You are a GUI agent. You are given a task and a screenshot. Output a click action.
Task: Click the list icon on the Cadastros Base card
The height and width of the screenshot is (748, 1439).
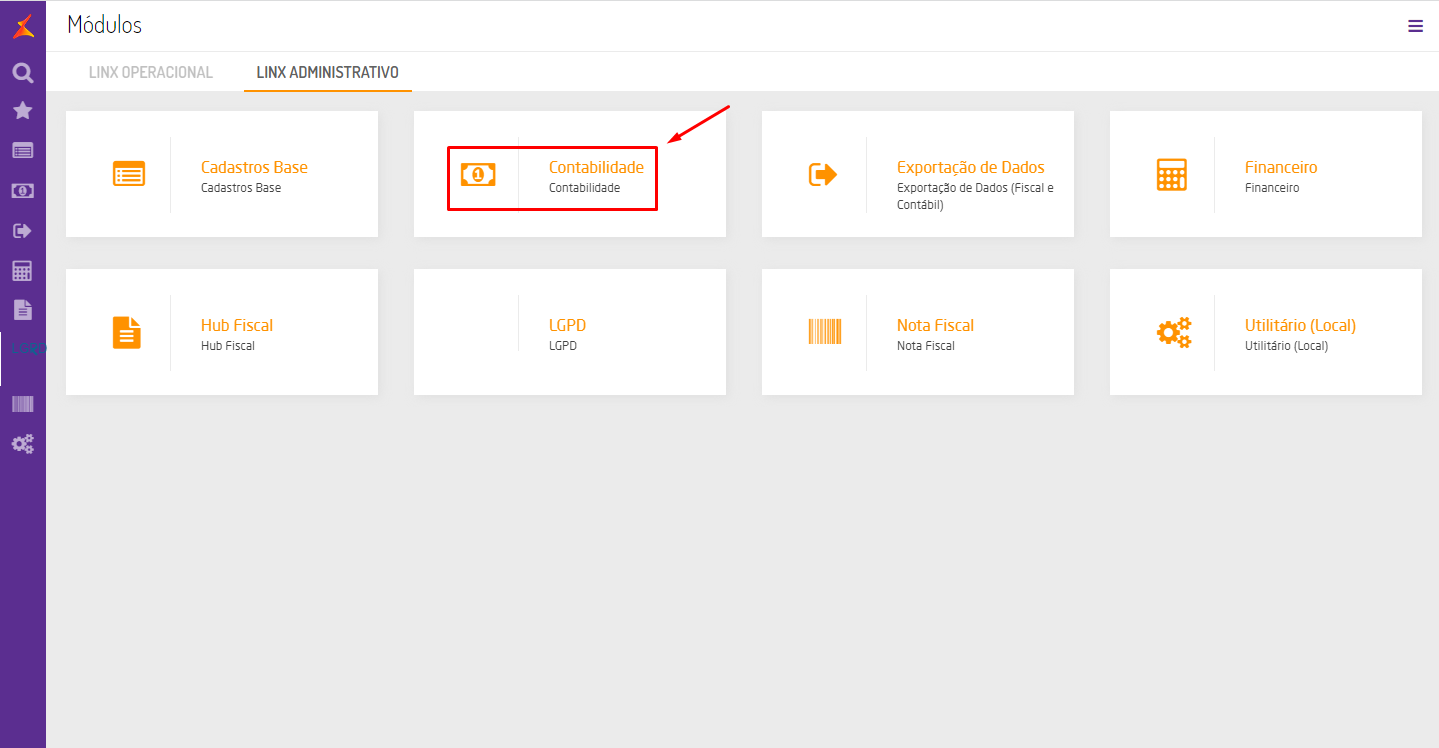(128, 174)
